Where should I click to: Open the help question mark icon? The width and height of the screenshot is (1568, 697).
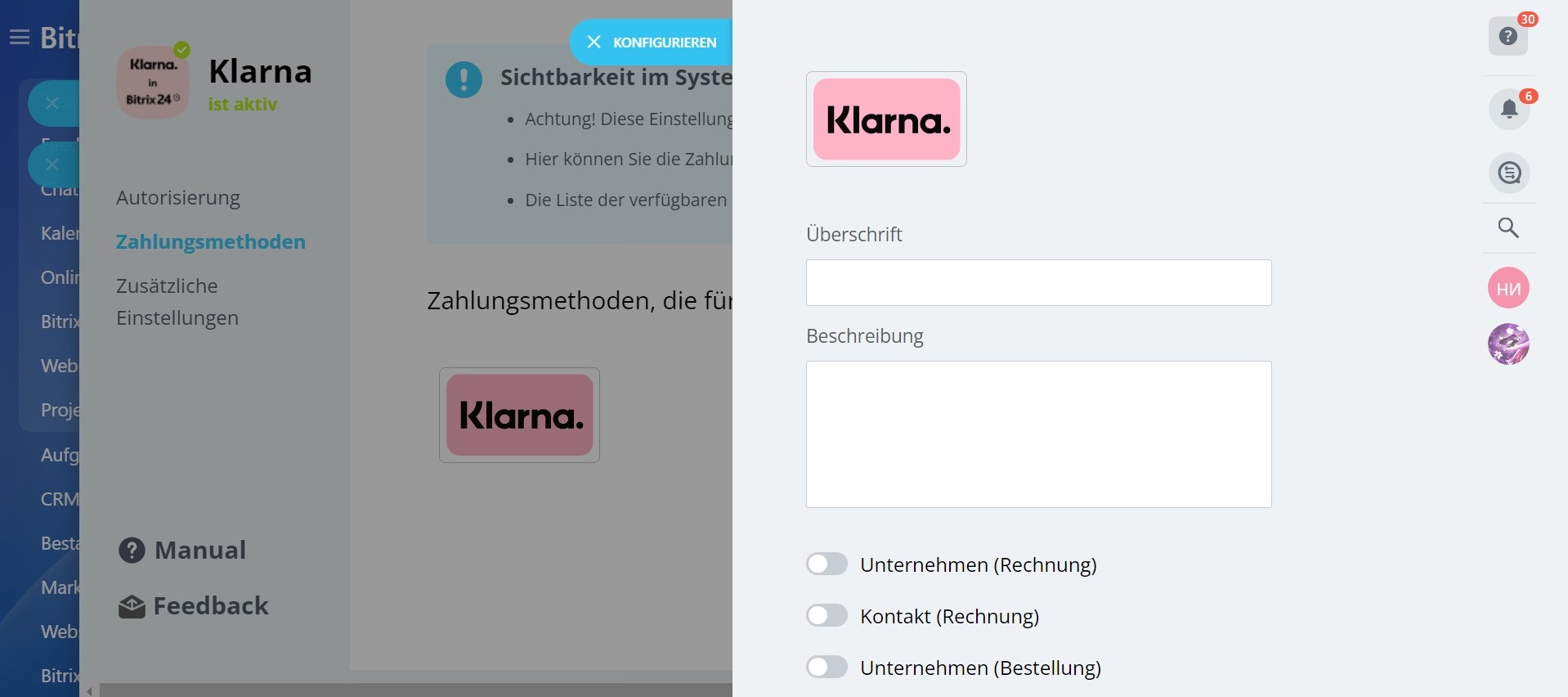pyautogui.click(x=1508, y=36)
